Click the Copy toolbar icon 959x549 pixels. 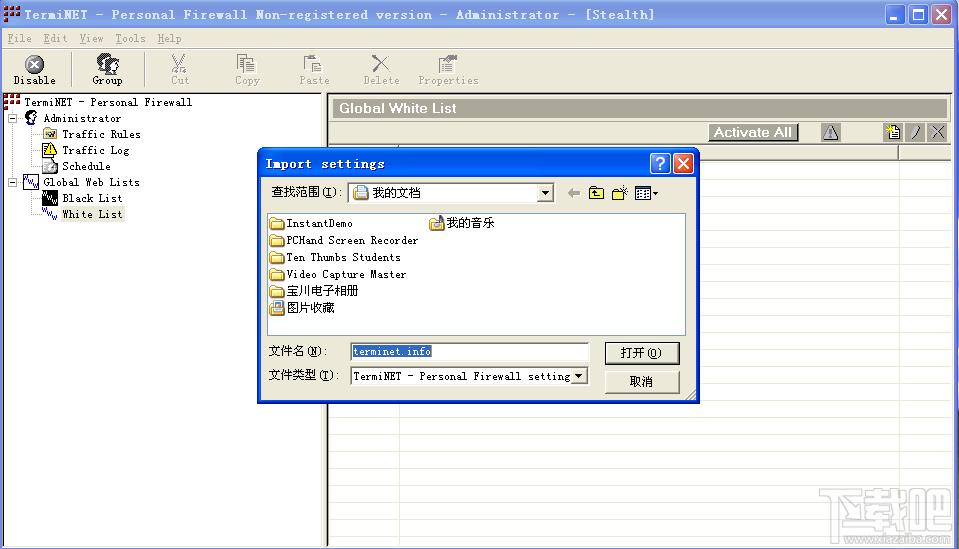pos(246,64)
